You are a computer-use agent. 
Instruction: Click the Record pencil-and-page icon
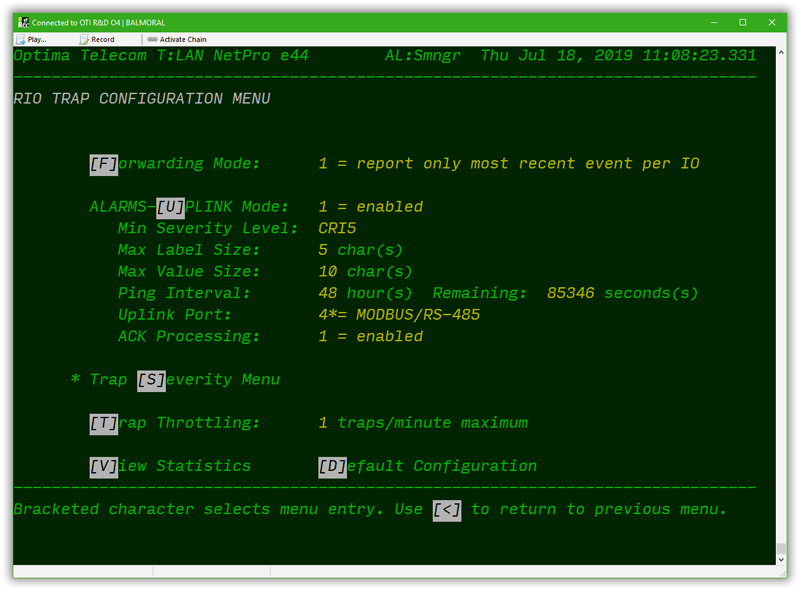[84, 39]
